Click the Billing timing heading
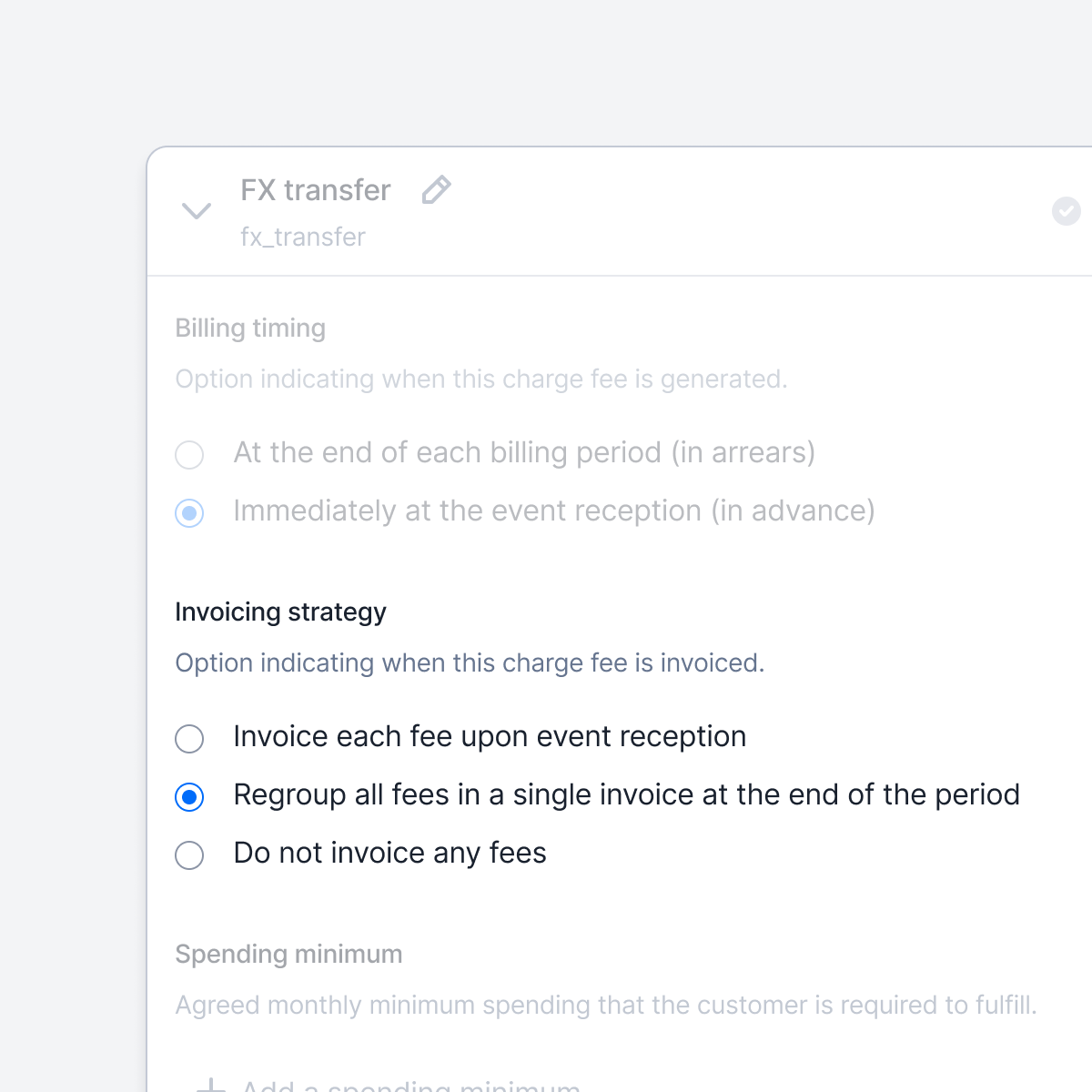Screen dimensions: 1092x1092 [x=250, y=328]
